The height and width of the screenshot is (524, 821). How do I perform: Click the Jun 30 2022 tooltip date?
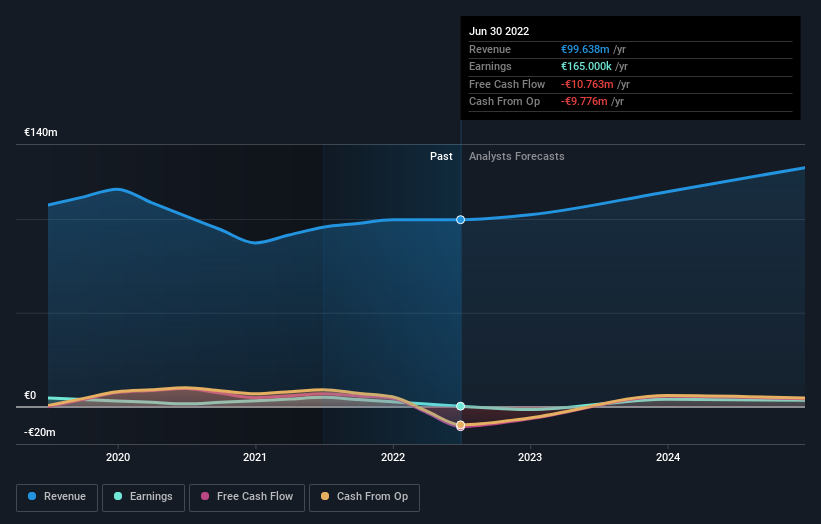[x=499, y=31]
